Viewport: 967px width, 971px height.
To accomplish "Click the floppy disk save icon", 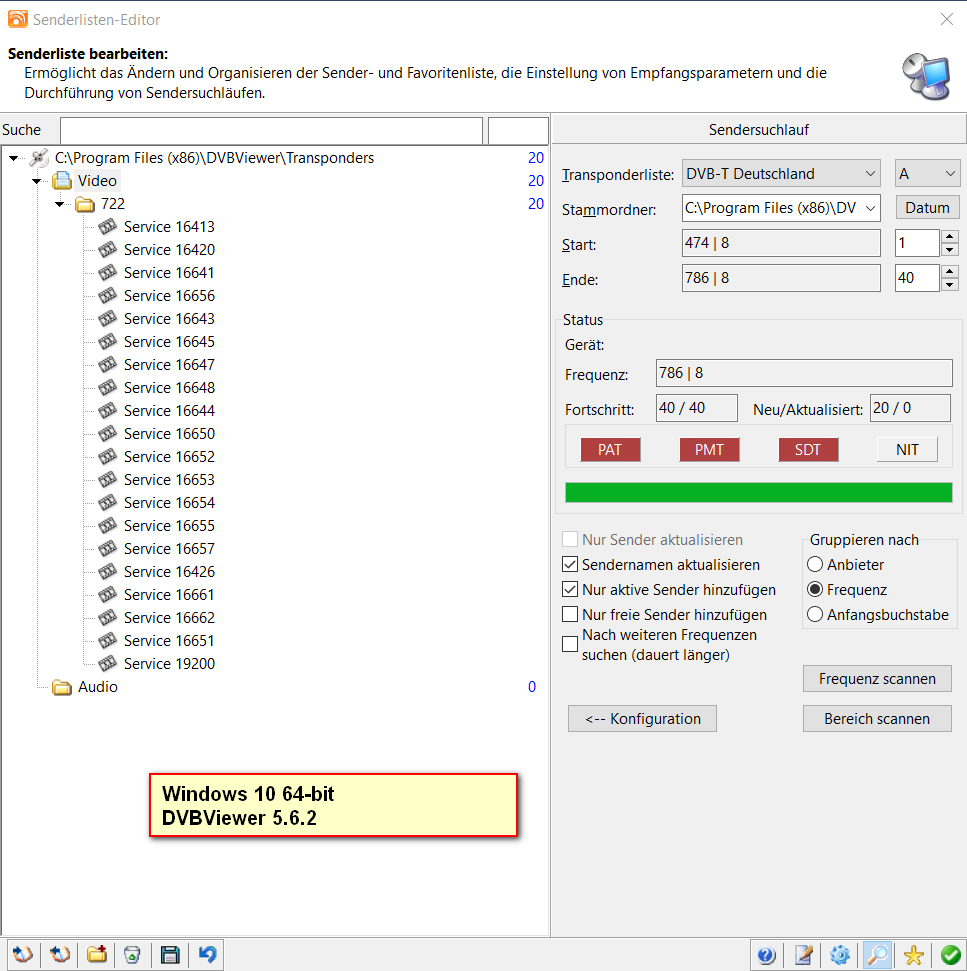I will click(169, 954).
